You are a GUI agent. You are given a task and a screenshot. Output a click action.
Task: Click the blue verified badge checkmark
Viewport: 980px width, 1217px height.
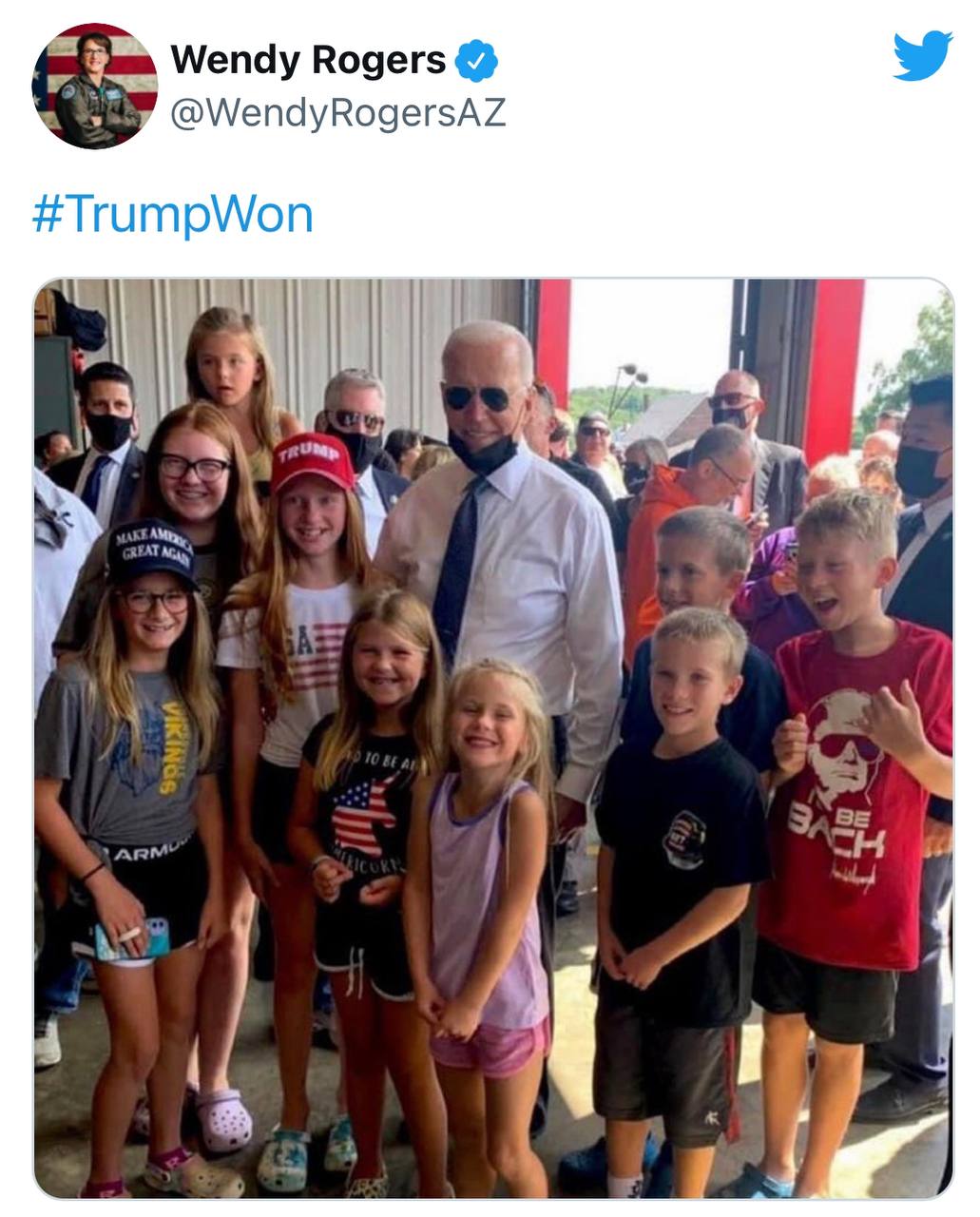point(476,62)
